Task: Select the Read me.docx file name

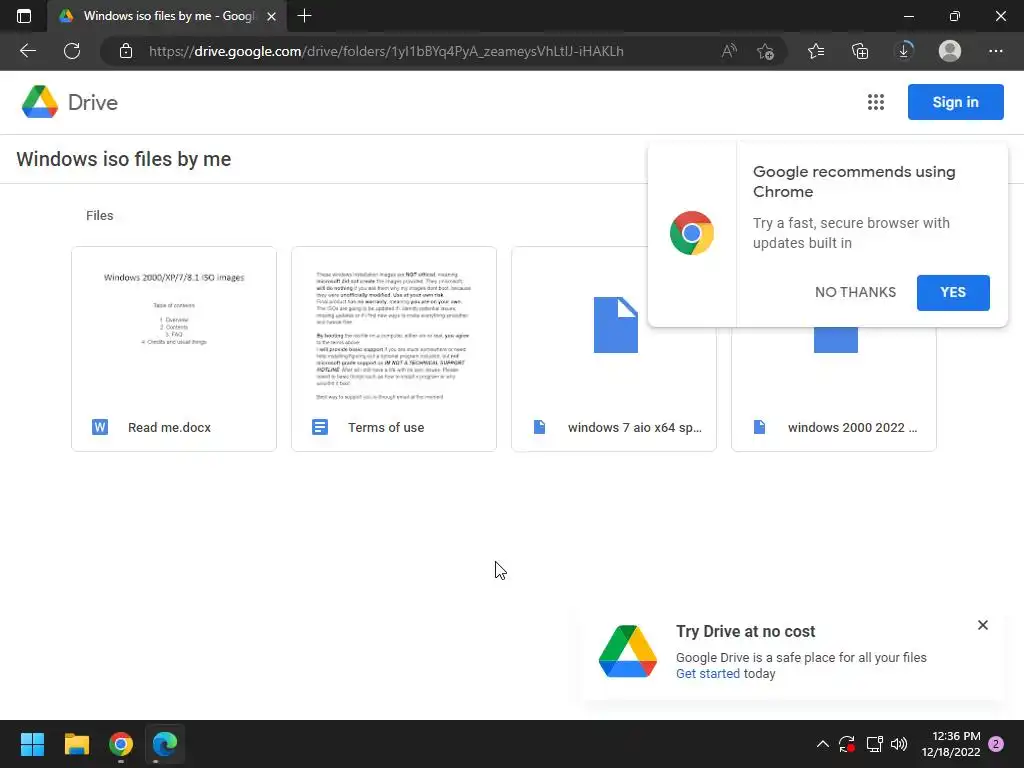Action: tap(169, 428)
